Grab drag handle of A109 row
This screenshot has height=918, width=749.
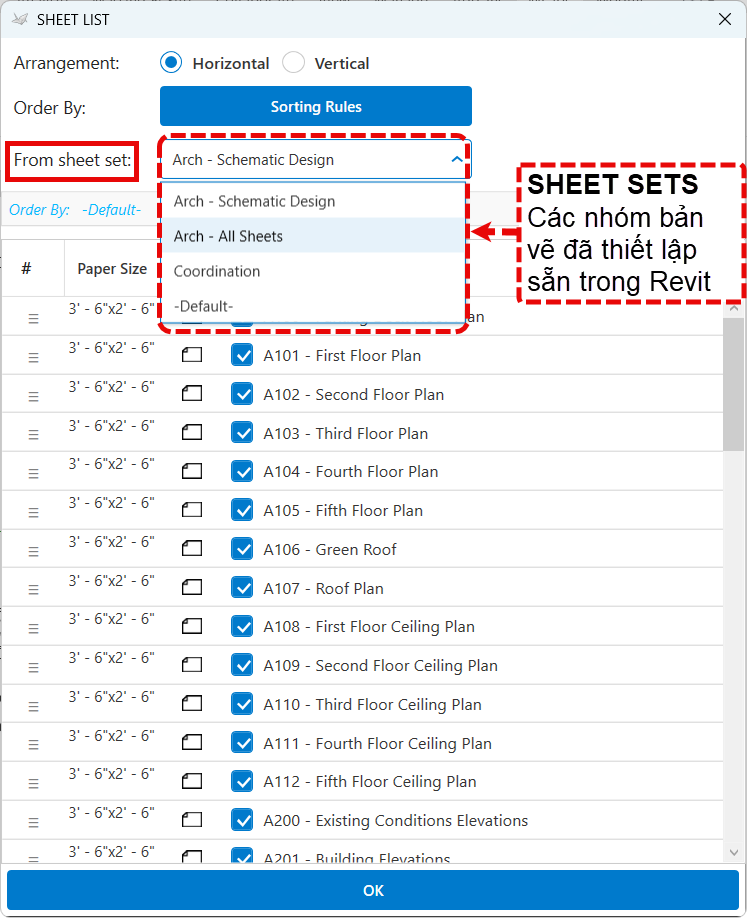coord(33,667)
